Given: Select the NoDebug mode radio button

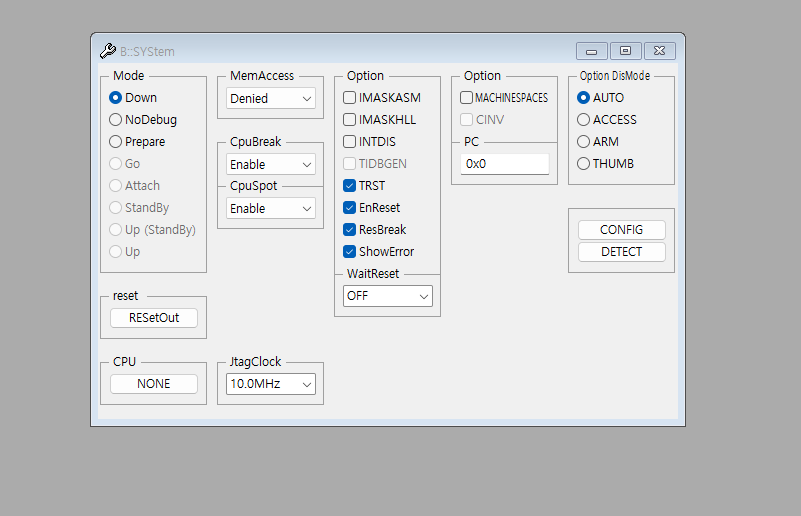Looking at the screenshot, I should (x=116, y=120).
